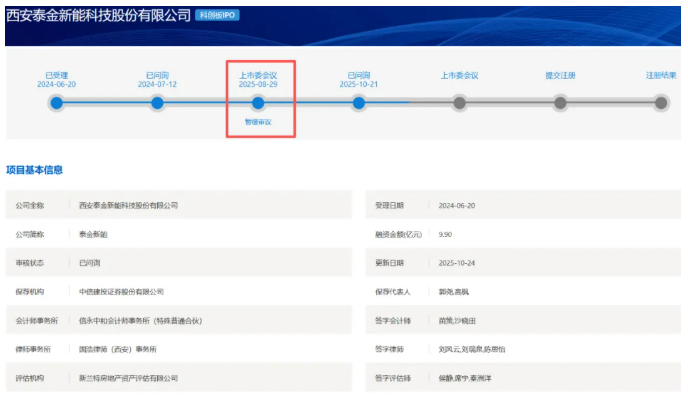Viewport: 688px width, 400px height.
Task: Click the 暂缓审议 label under the timeline
Action: (x=258, y=122)
